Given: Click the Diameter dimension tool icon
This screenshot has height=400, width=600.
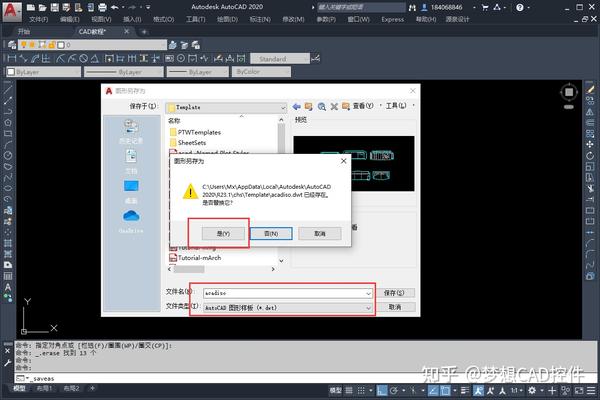Looking at the screenshot, I should [83, 59].
